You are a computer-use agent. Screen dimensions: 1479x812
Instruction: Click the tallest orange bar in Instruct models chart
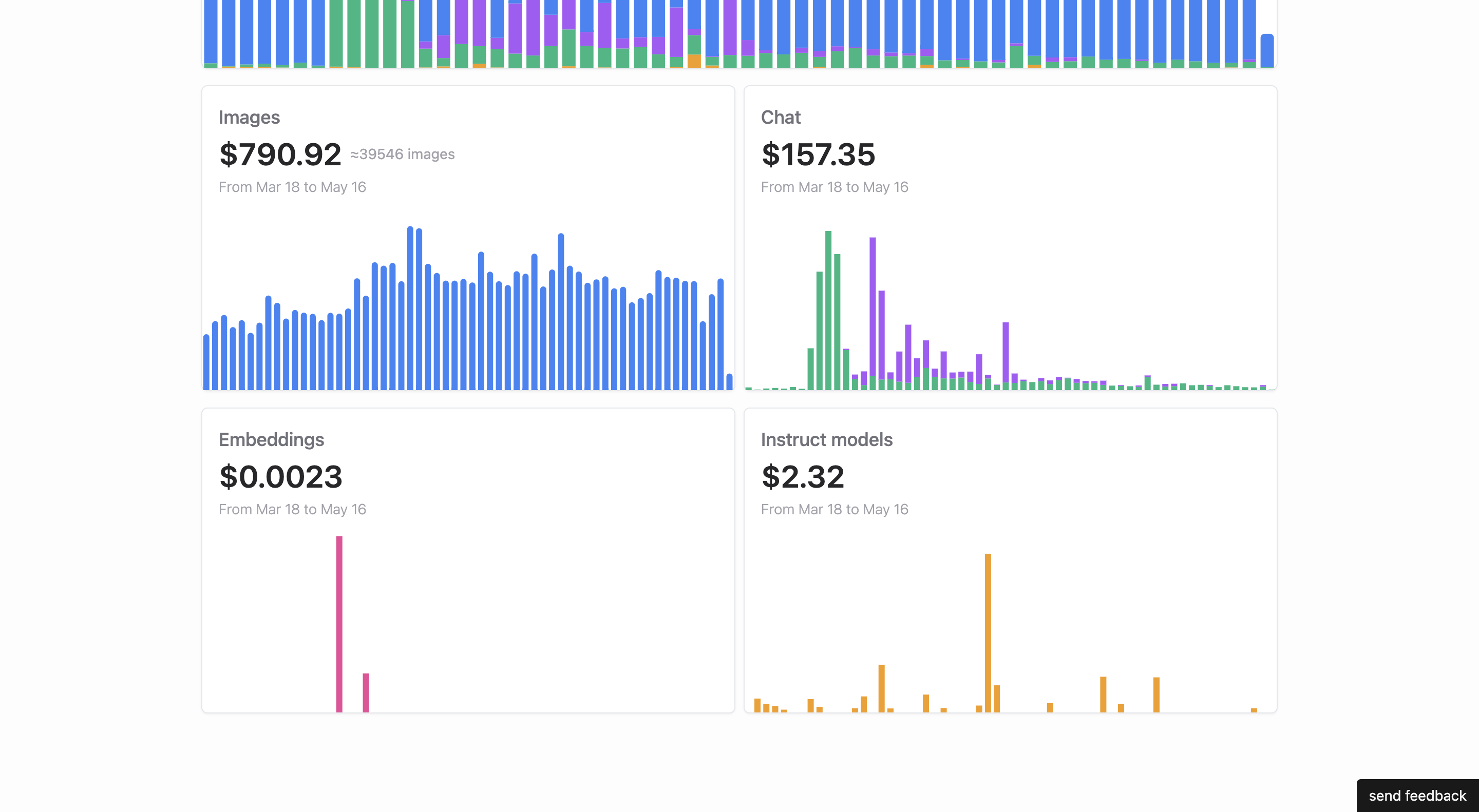pos(988,633)
